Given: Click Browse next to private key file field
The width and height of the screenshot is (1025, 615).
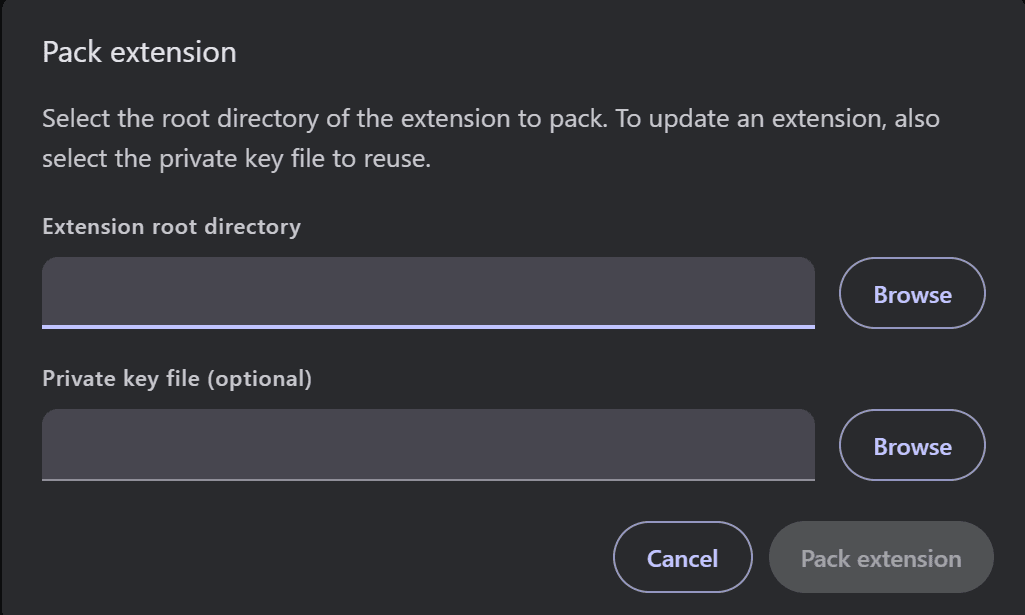Looking at the screenshot, I should (x=911, y=445).
